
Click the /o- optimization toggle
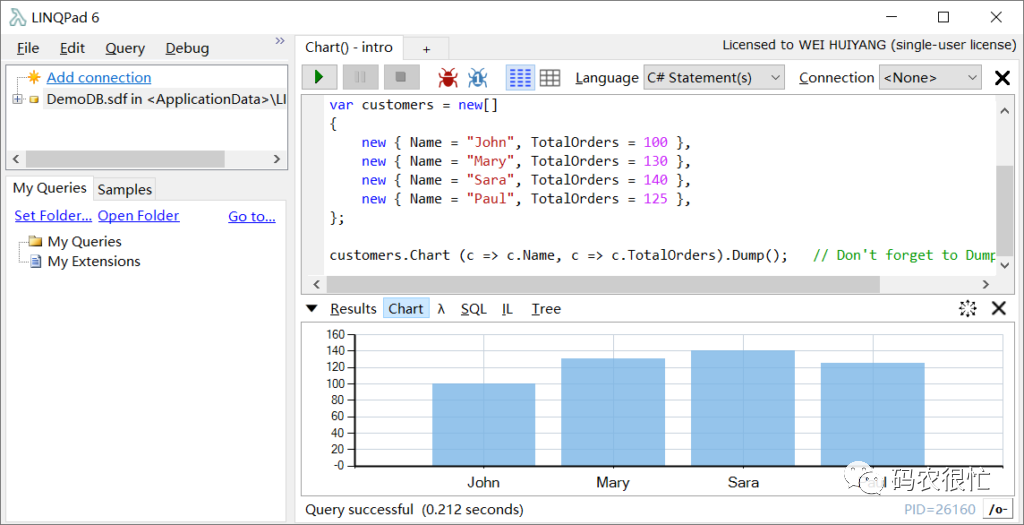coord(997,509)
